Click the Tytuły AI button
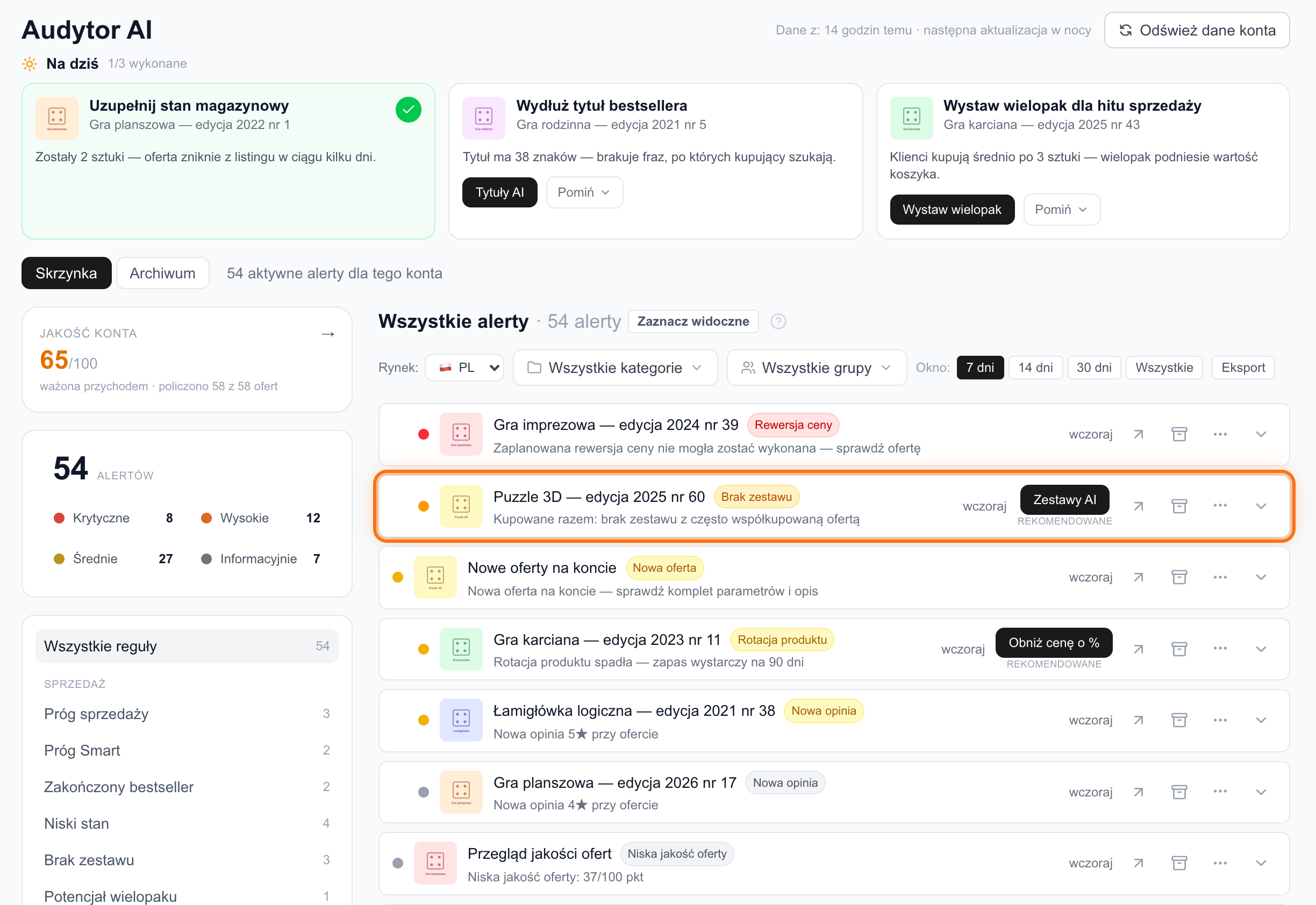The height and width of the screenshot is (905, 1316). pos(499,192)
